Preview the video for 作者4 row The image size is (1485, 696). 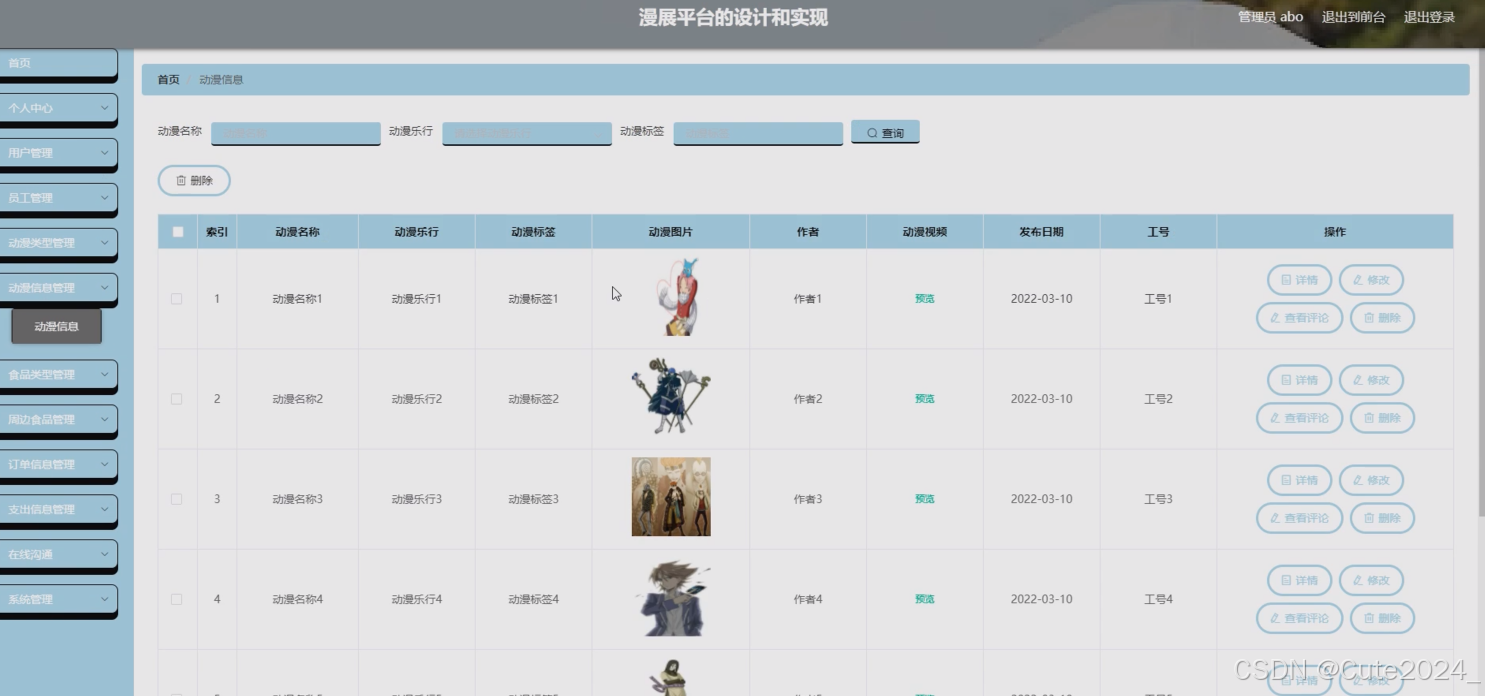click(925, 599)
